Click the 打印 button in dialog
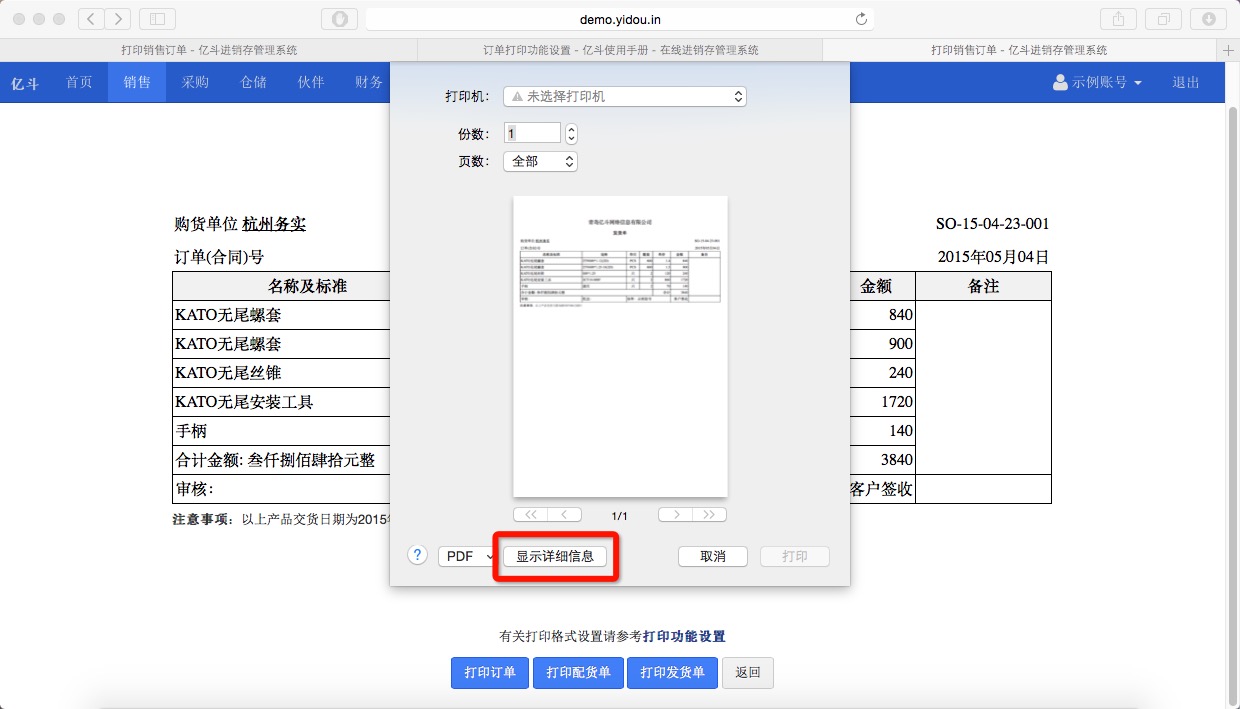The width and height of the screenshot is (1240, 709). [795, 556]
